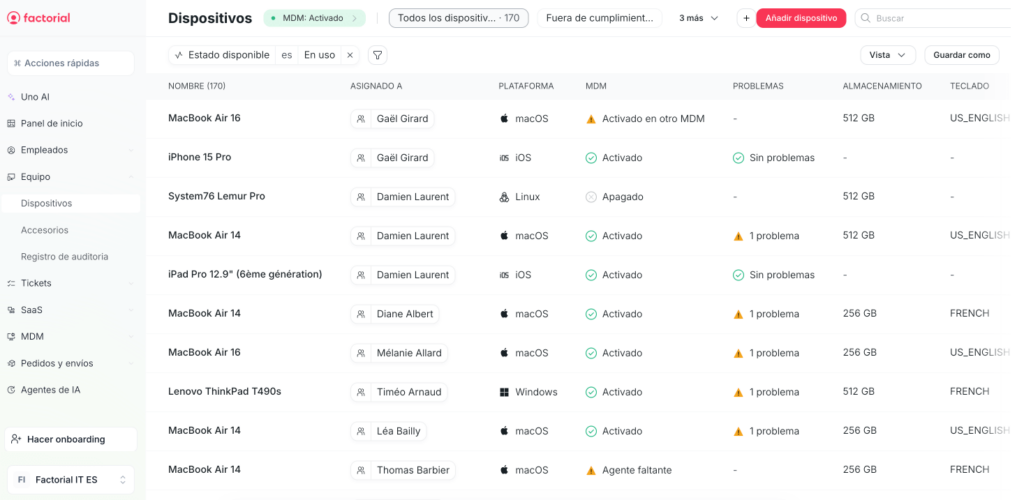Expand the Empleados sidebar section

click(130, 150)
